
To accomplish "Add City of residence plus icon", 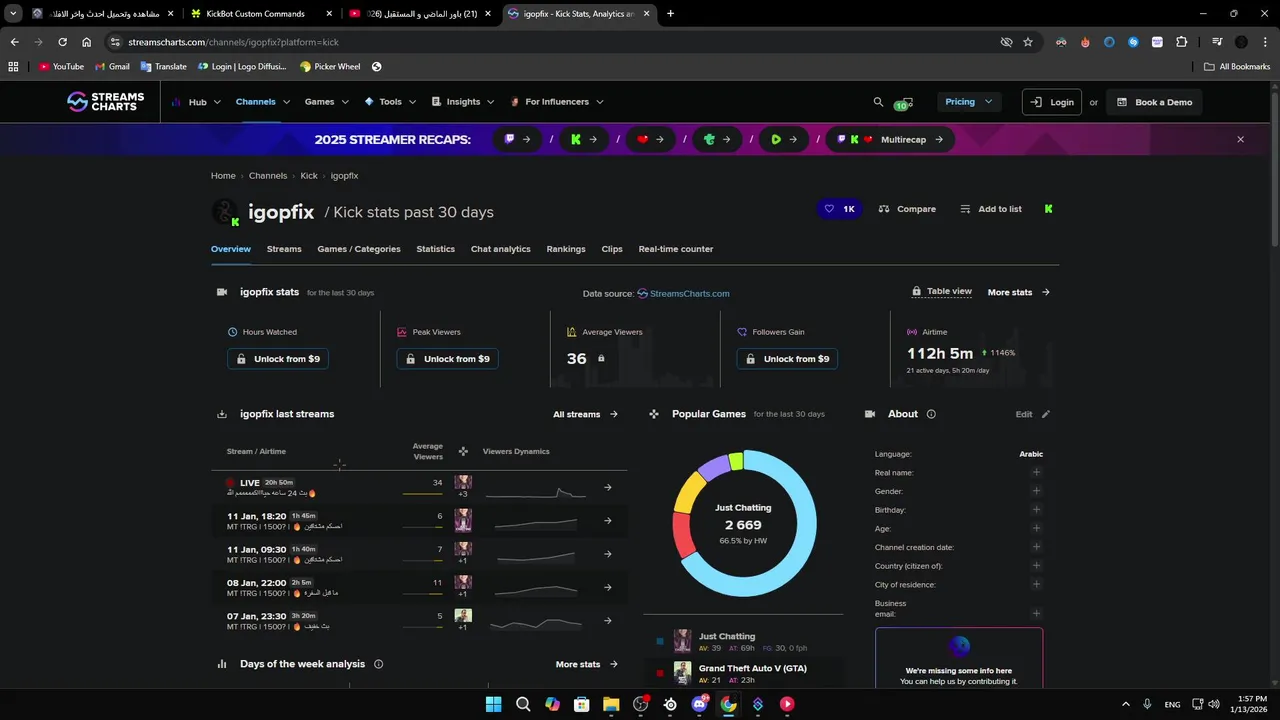I will click(x=1036, y=584).
